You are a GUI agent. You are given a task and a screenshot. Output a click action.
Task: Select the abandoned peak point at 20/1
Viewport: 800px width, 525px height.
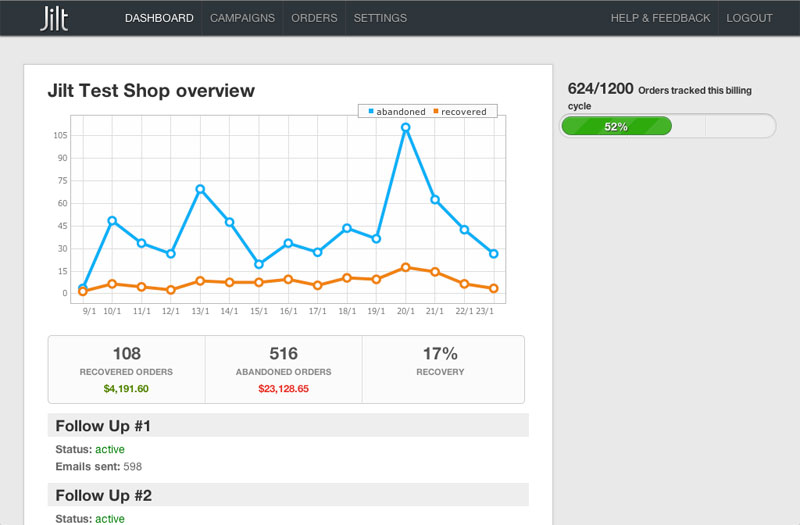point(405,127)
